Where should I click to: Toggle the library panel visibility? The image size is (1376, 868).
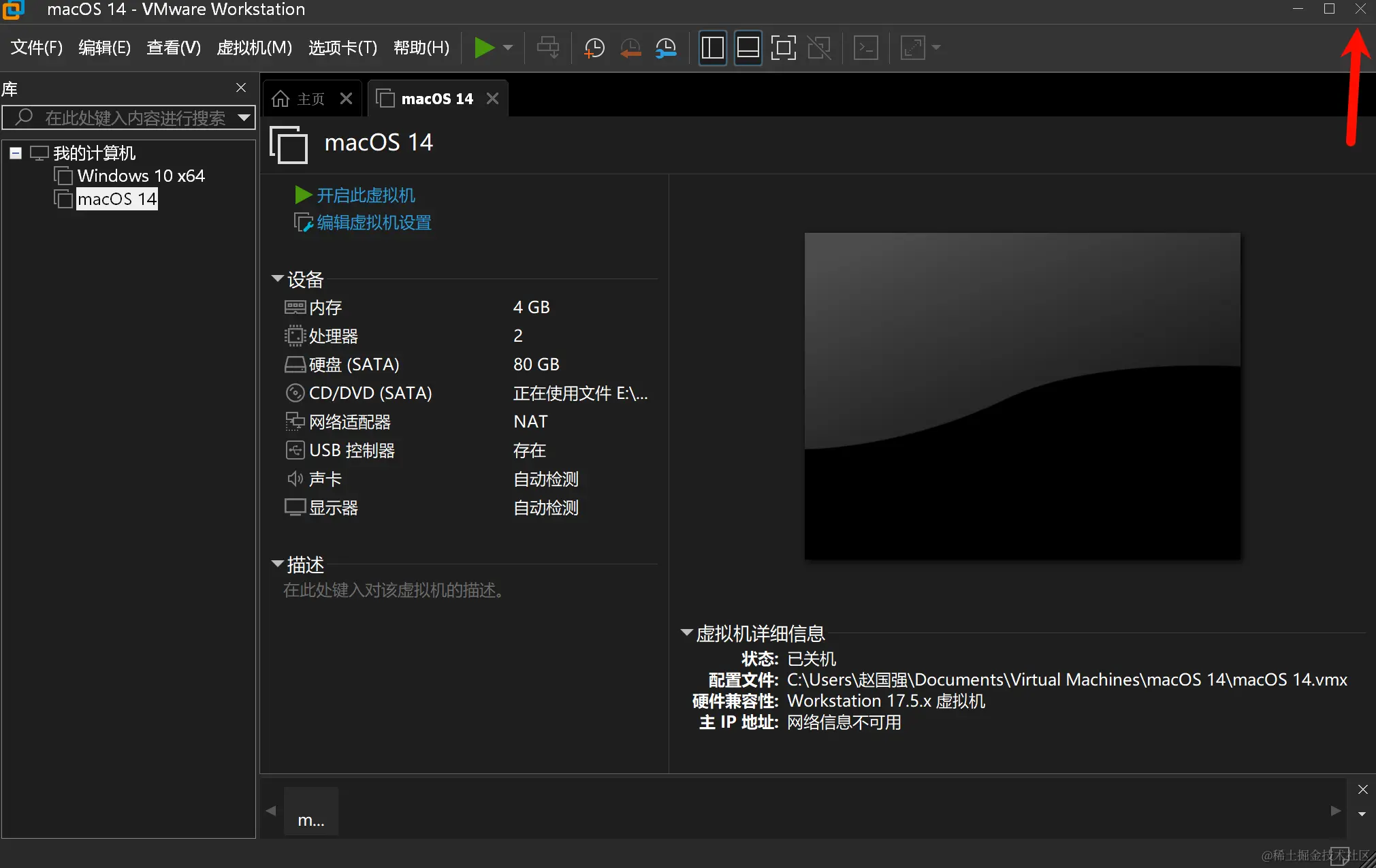pos(712,48)
